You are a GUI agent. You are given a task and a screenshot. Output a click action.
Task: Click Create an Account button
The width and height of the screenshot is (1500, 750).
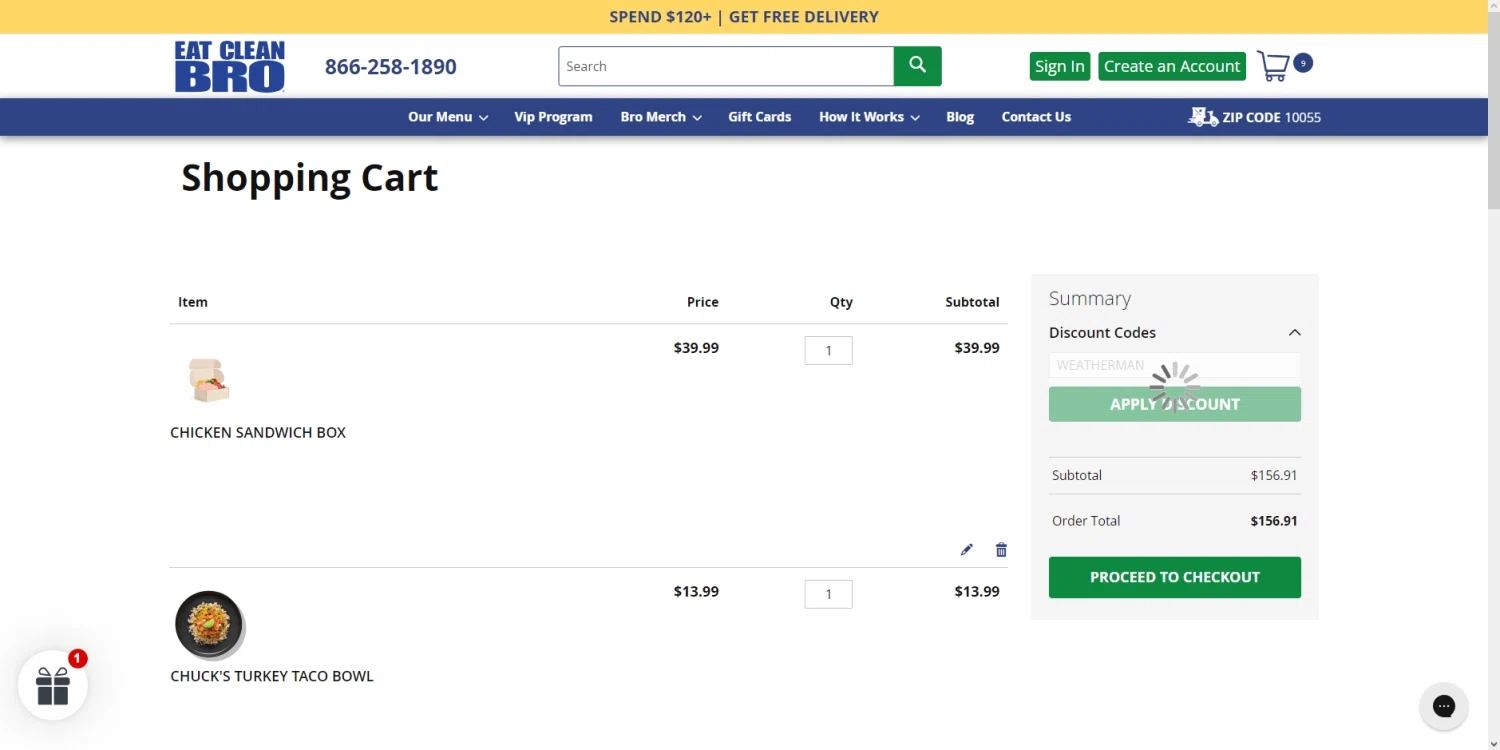click(x=1172, y=66)
